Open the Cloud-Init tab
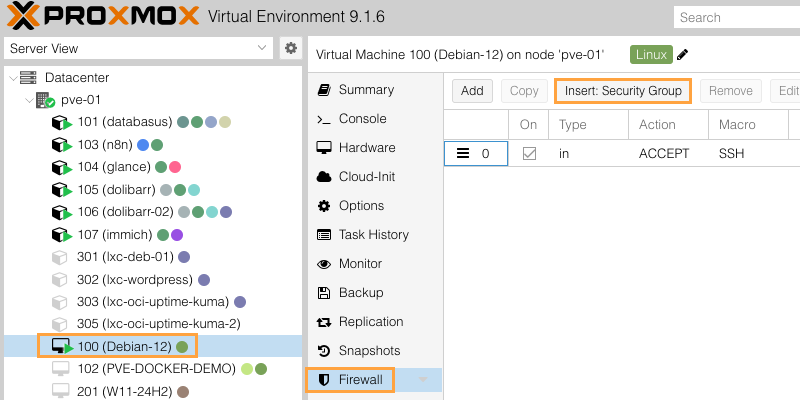This screenshot has width=800, height=400. coord(376,177)
